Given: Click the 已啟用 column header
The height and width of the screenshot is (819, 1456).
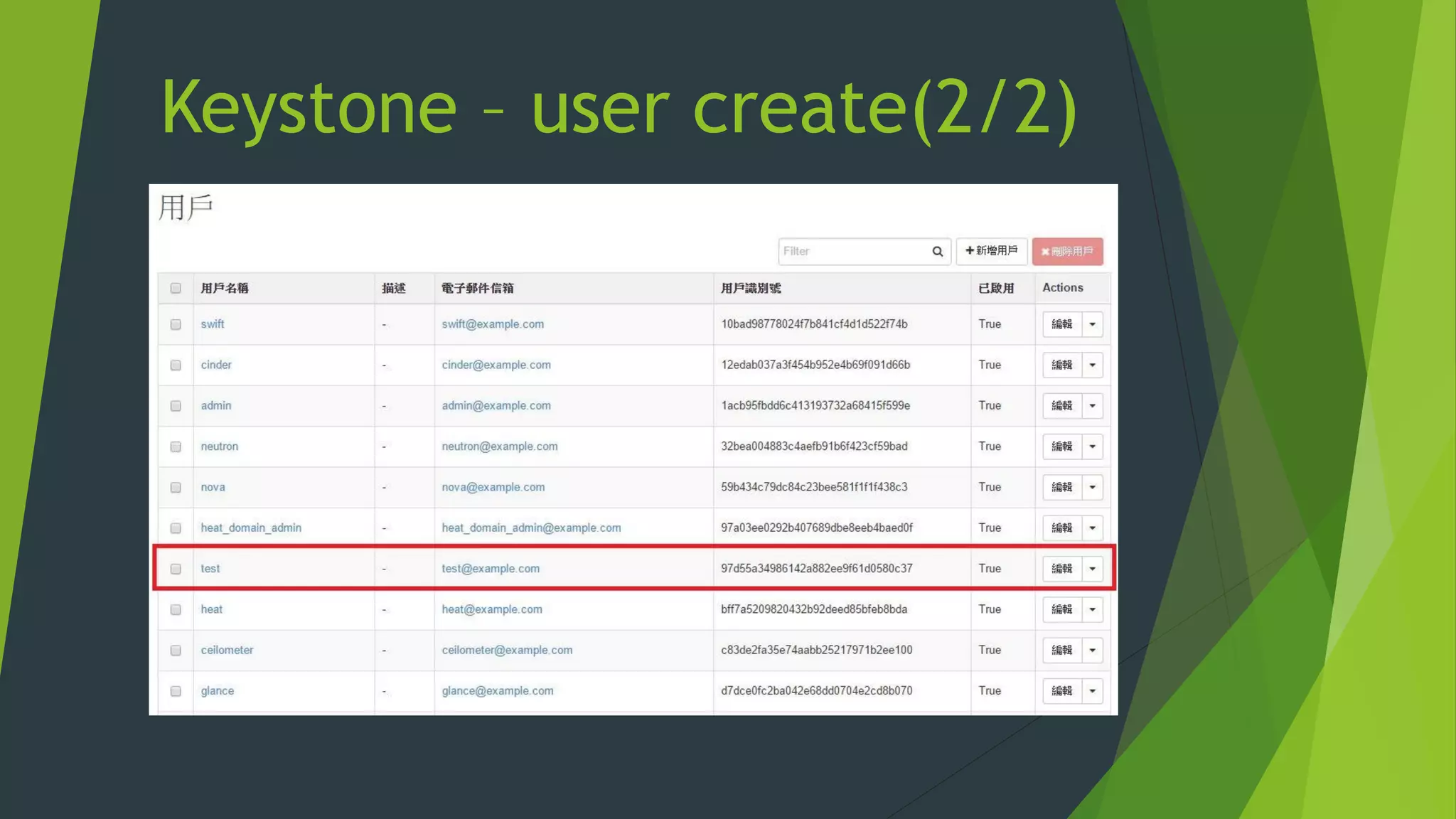Looking at the screenshot, I should (996, 288).
